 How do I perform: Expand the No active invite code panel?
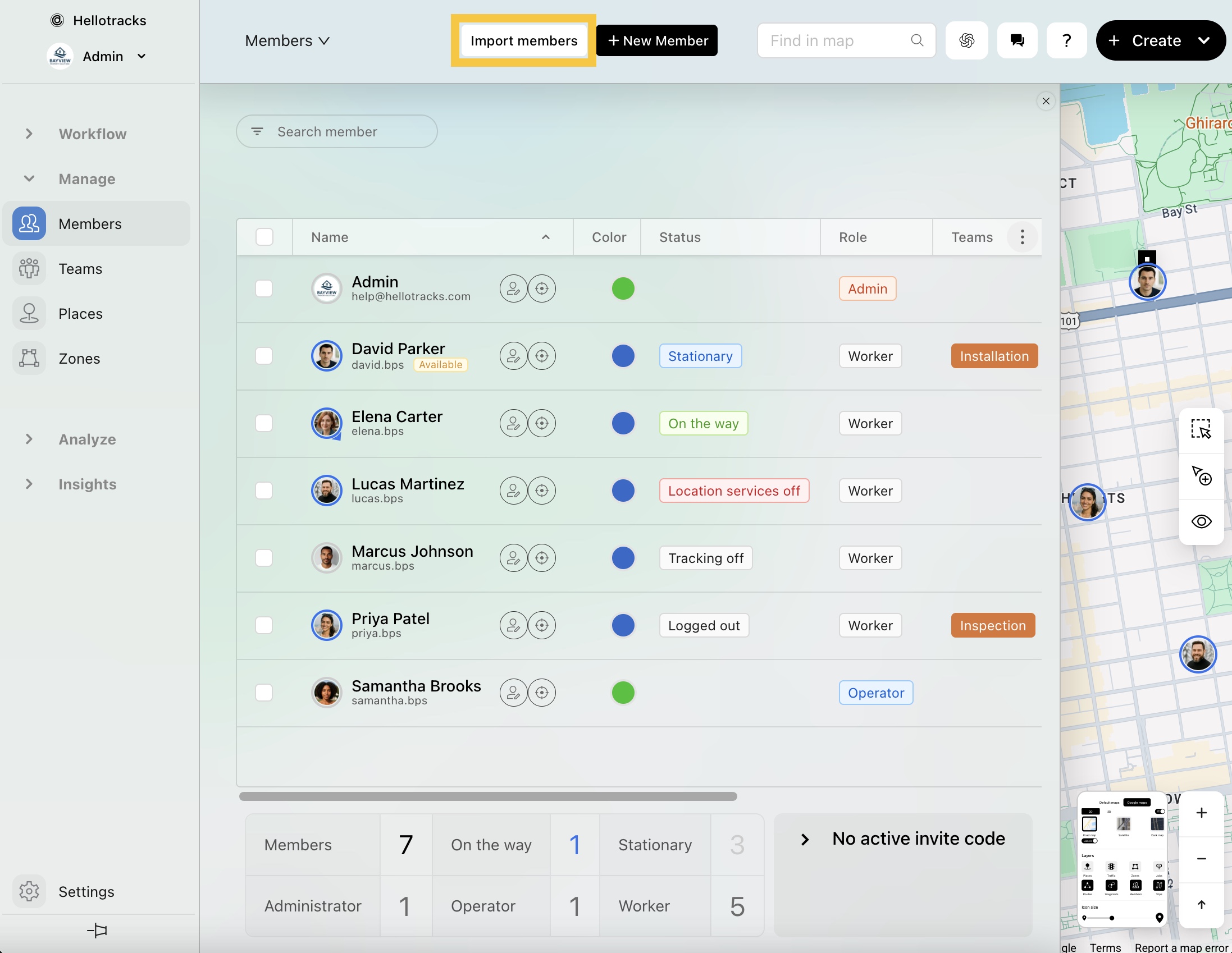(805, 839)
